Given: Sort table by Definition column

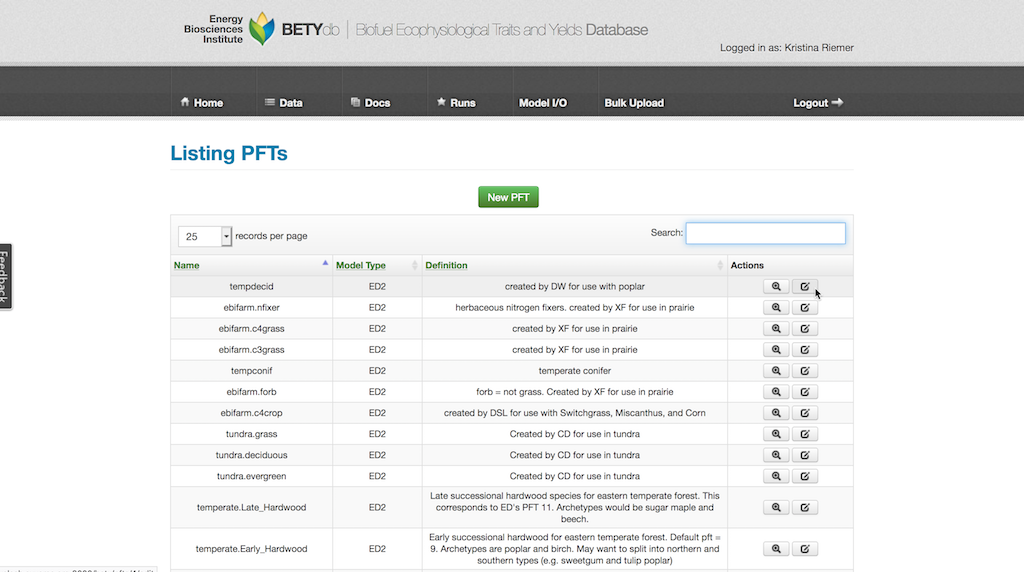Looking at the screenshot, I should [x=446, y=265].
